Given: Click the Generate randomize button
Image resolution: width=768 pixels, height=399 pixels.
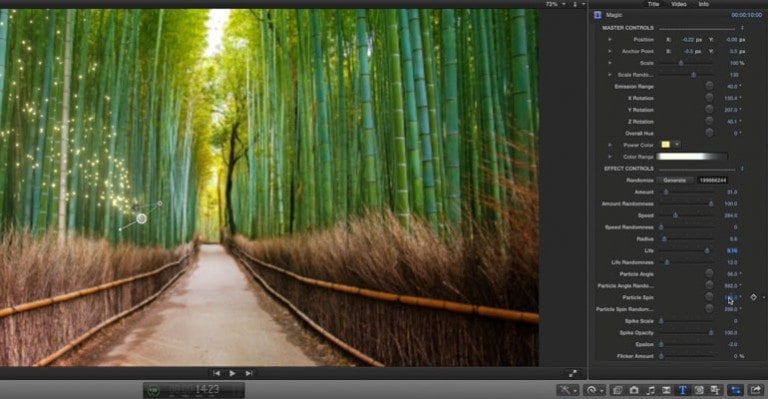Looking at the screenshot, I should click(x=675, y=180).
